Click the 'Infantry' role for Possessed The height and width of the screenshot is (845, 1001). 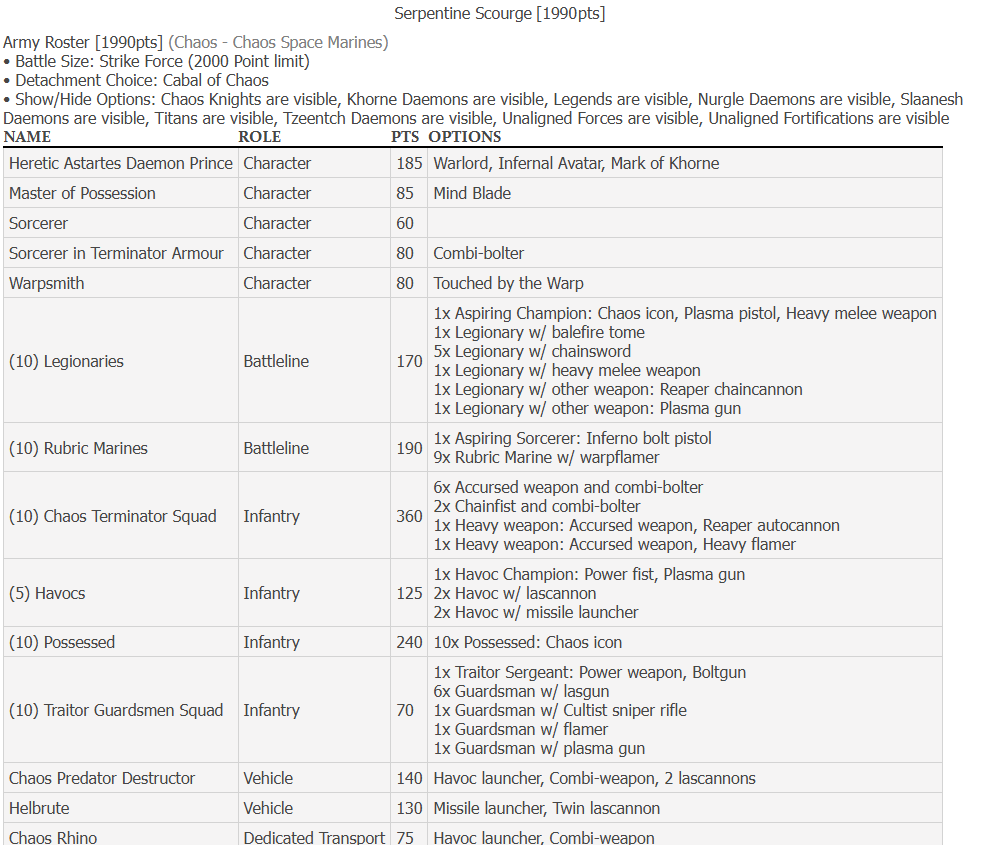pyautogui.click(x=271, y=643)
